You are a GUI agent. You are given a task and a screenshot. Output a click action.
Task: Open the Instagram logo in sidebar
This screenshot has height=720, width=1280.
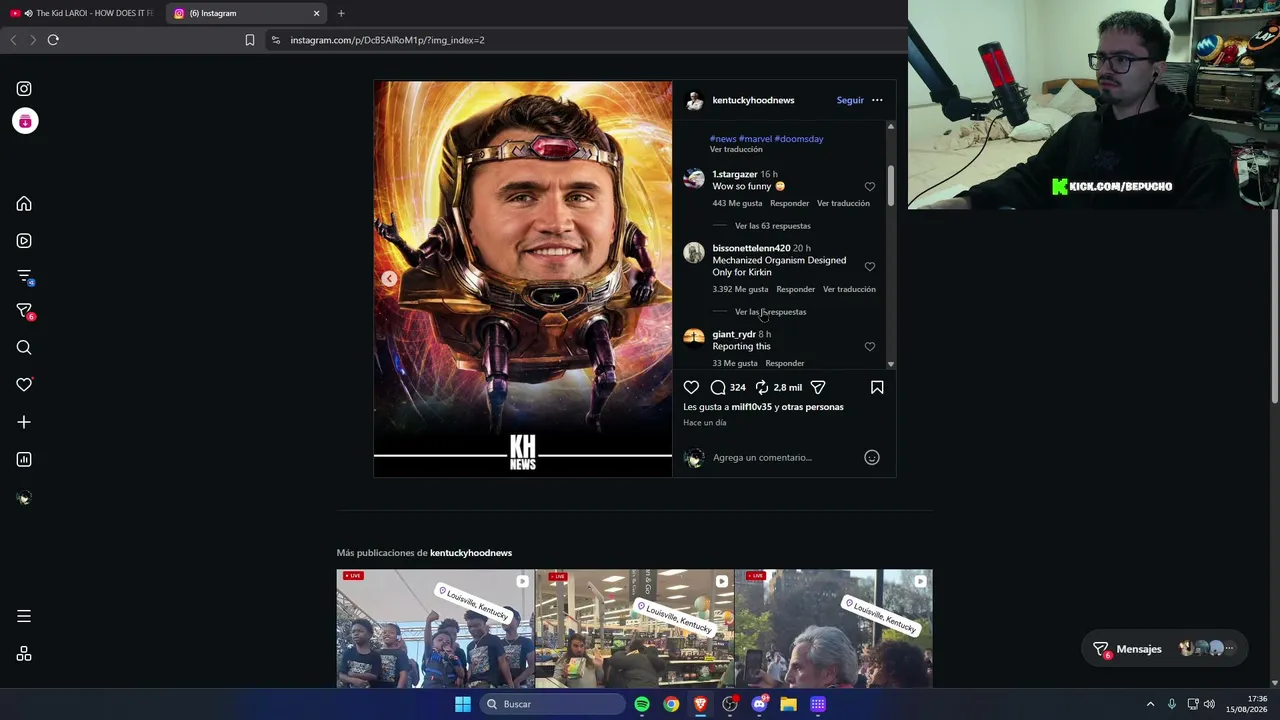tap(24, 89)
